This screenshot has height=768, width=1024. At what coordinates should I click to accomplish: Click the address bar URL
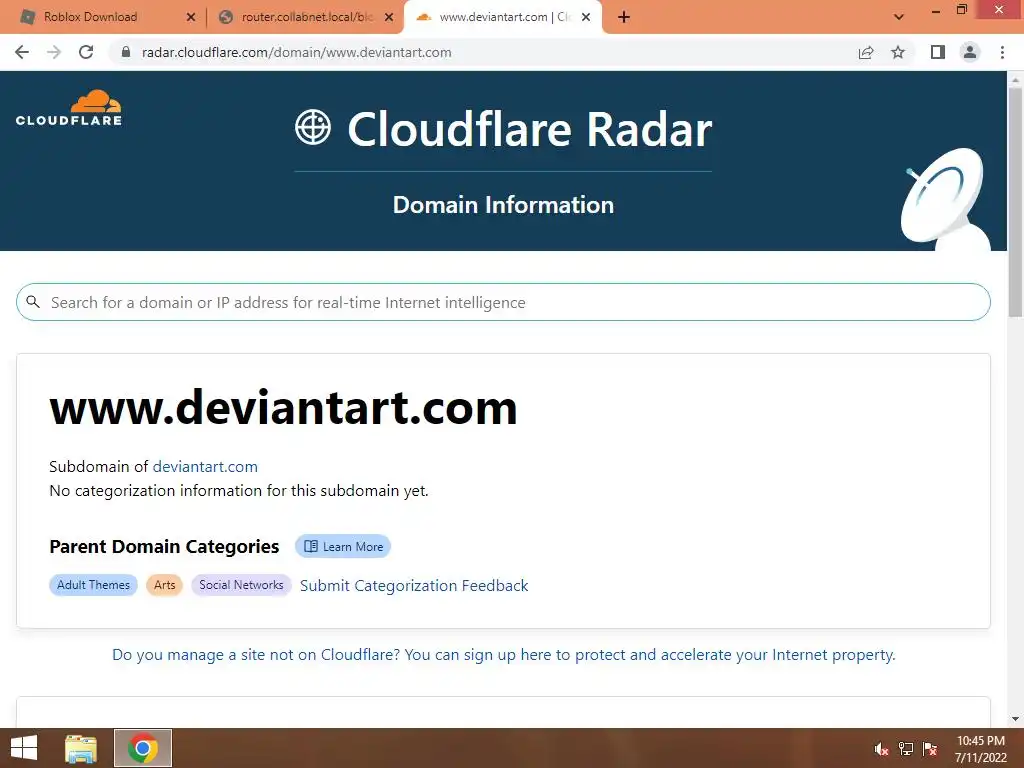pyautogui.click(x=296, y=52)
